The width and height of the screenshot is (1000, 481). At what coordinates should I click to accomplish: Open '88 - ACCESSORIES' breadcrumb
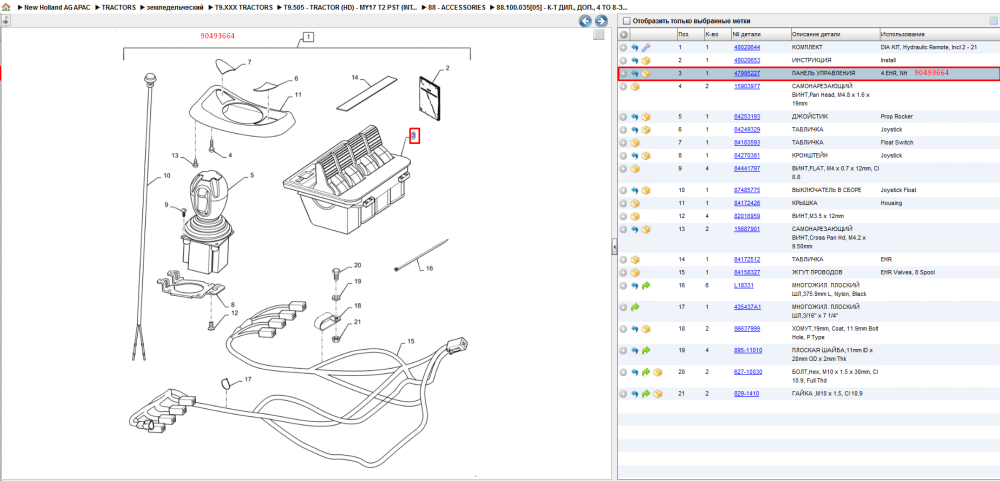tap(457, 7)
